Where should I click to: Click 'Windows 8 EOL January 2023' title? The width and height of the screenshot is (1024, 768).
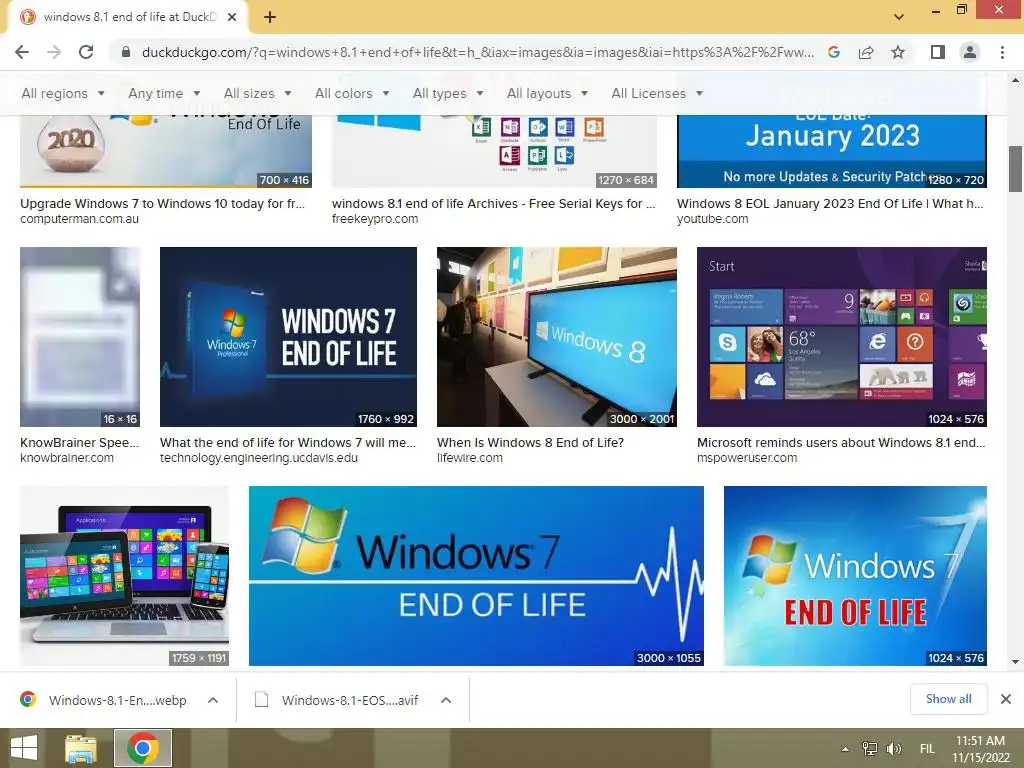pyautogui.click(x=830, y=204)
